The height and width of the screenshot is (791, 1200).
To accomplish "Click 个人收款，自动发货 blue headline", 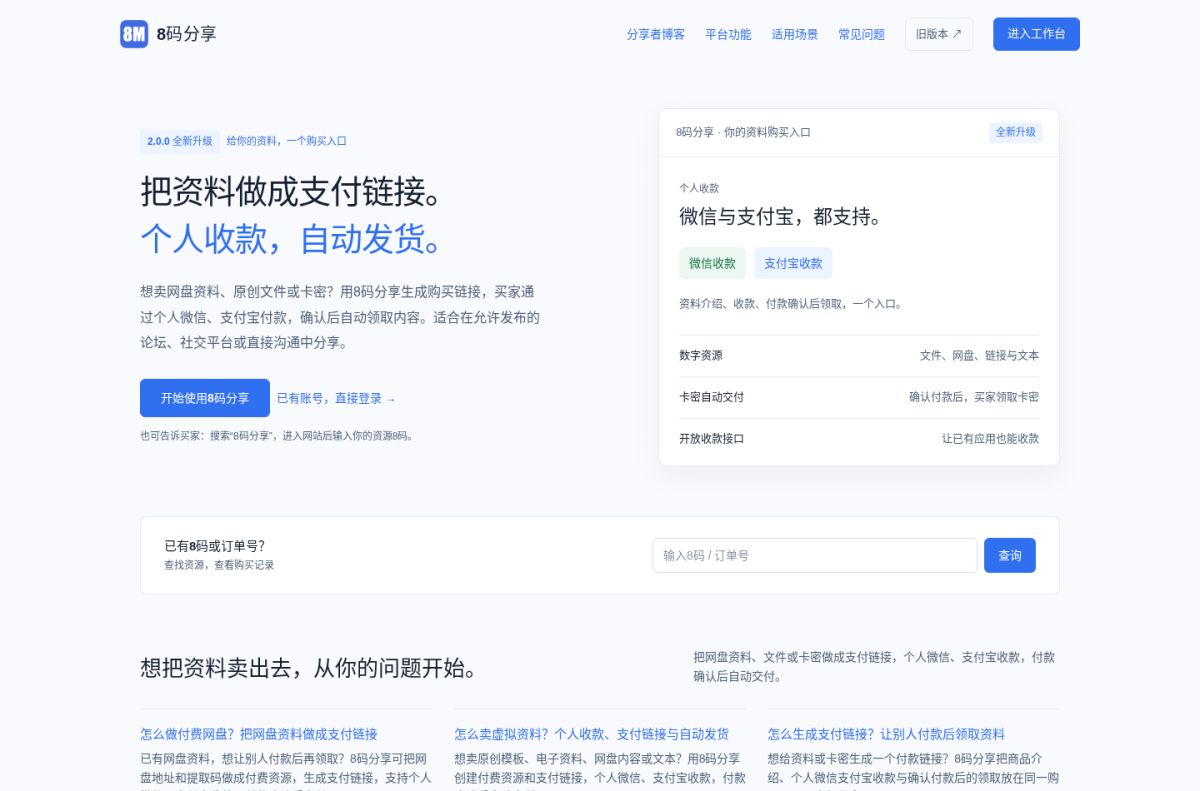I will (291, 239).
